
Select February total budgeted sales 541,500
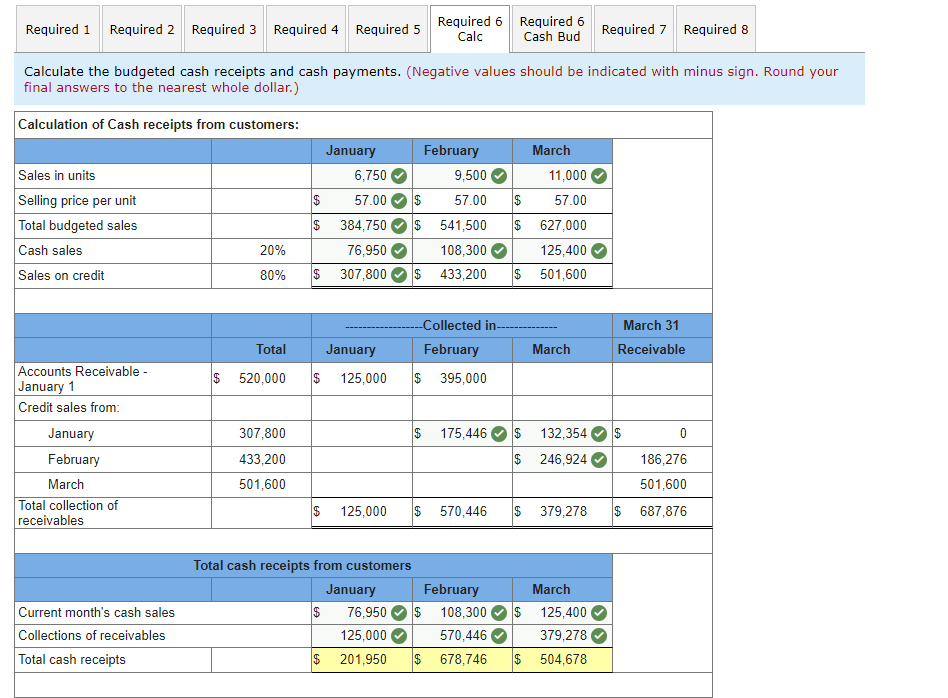tap(463, 225)
